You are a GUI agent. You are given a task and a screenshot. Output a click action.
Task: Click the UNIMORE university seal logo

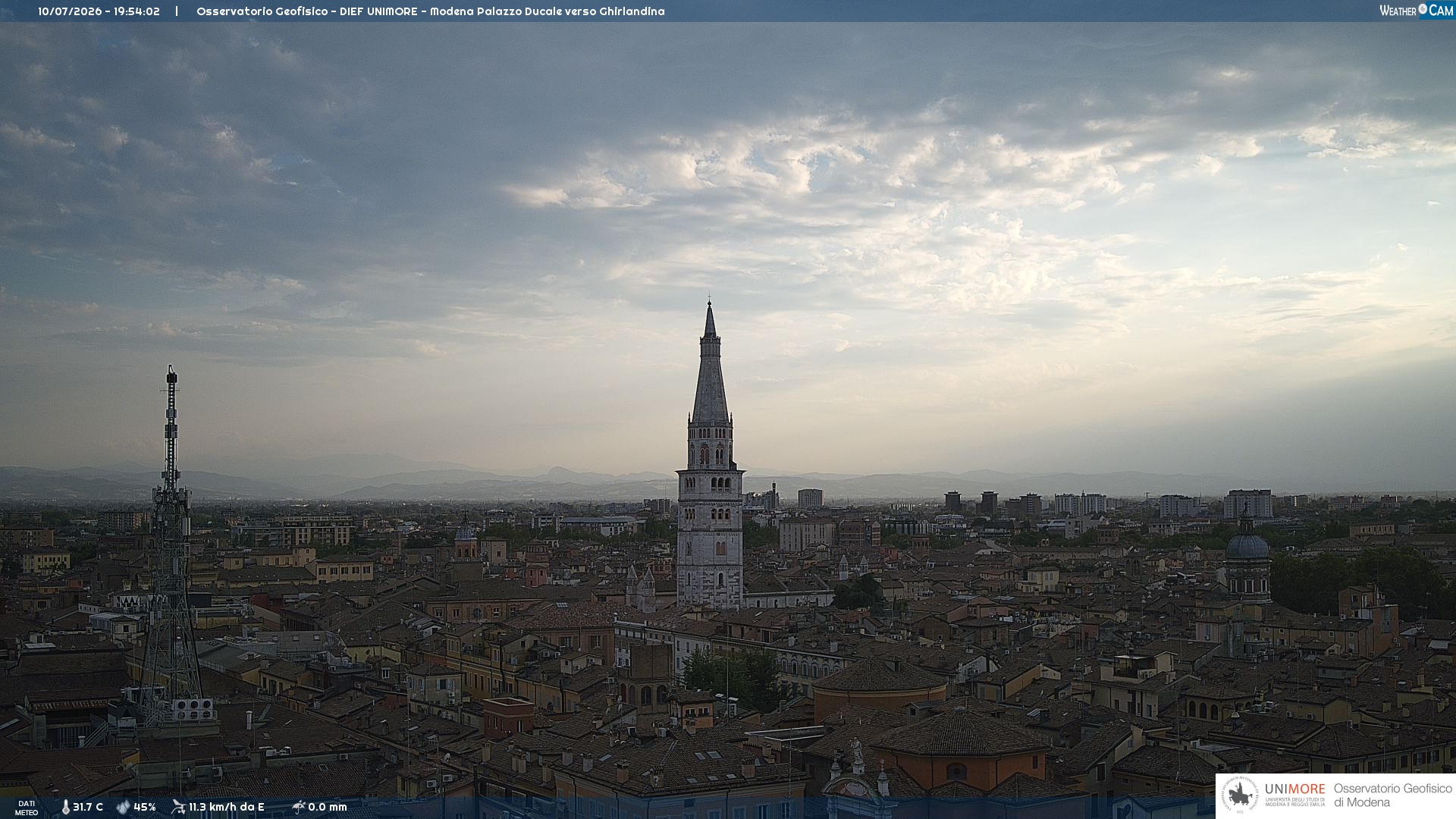coord(1239,795)
